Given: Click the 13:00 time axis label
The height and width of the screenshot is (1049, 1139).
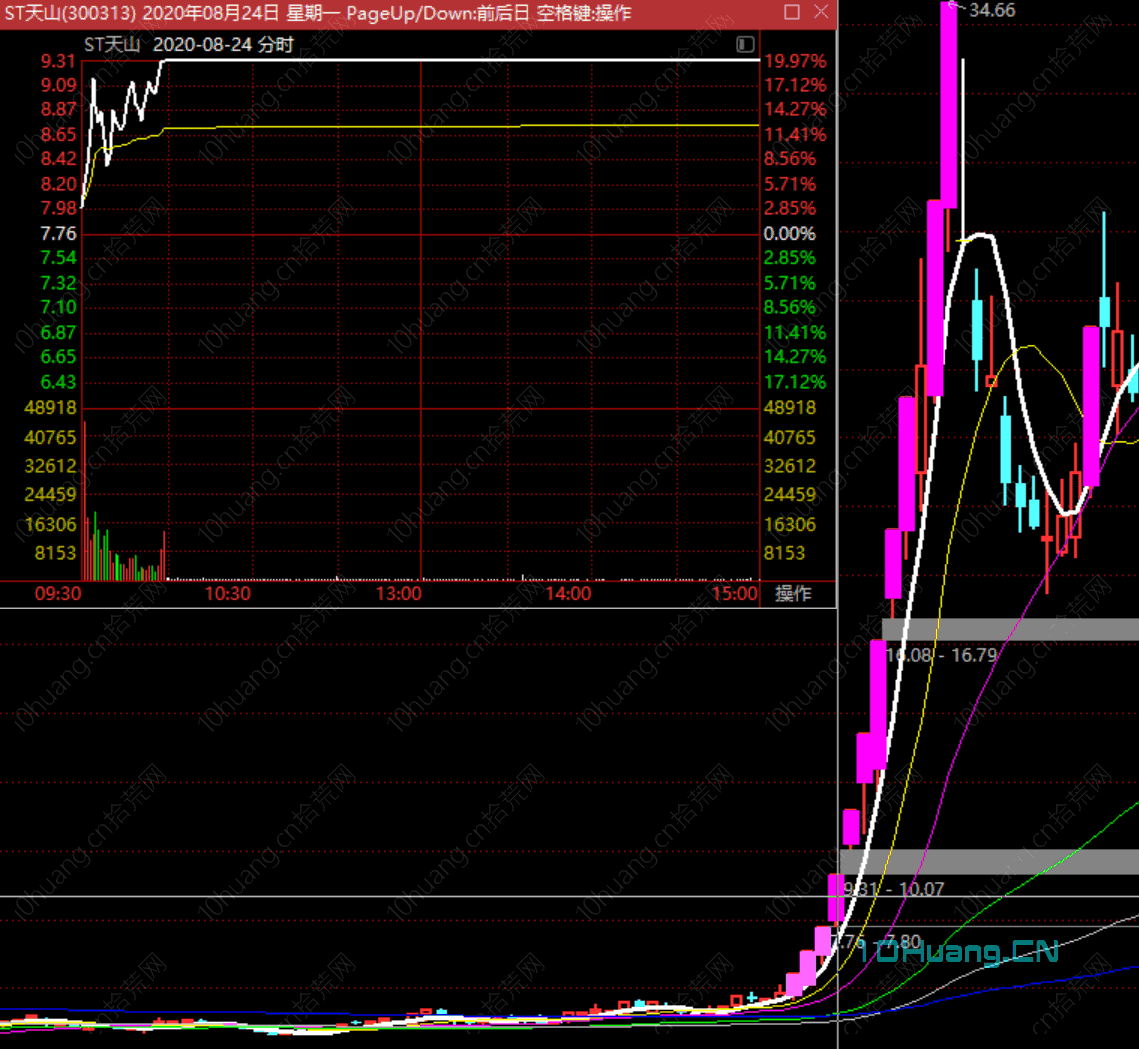Looking at the screenshot, I should [x=398, y=594].
